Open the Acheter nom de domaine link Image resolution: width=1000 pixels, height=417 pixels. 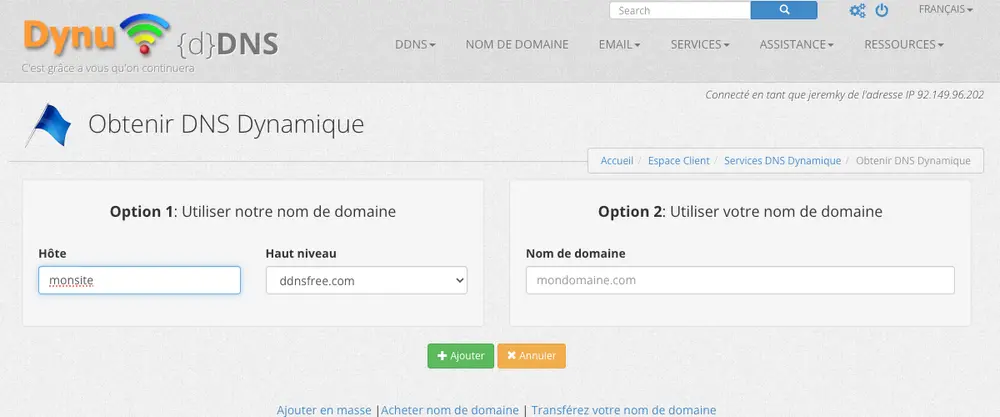(x=450, y=410)
